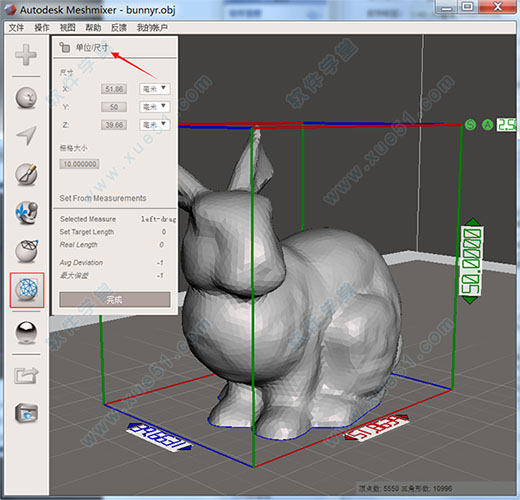Open the Analysis tool icon

[27, 290]
